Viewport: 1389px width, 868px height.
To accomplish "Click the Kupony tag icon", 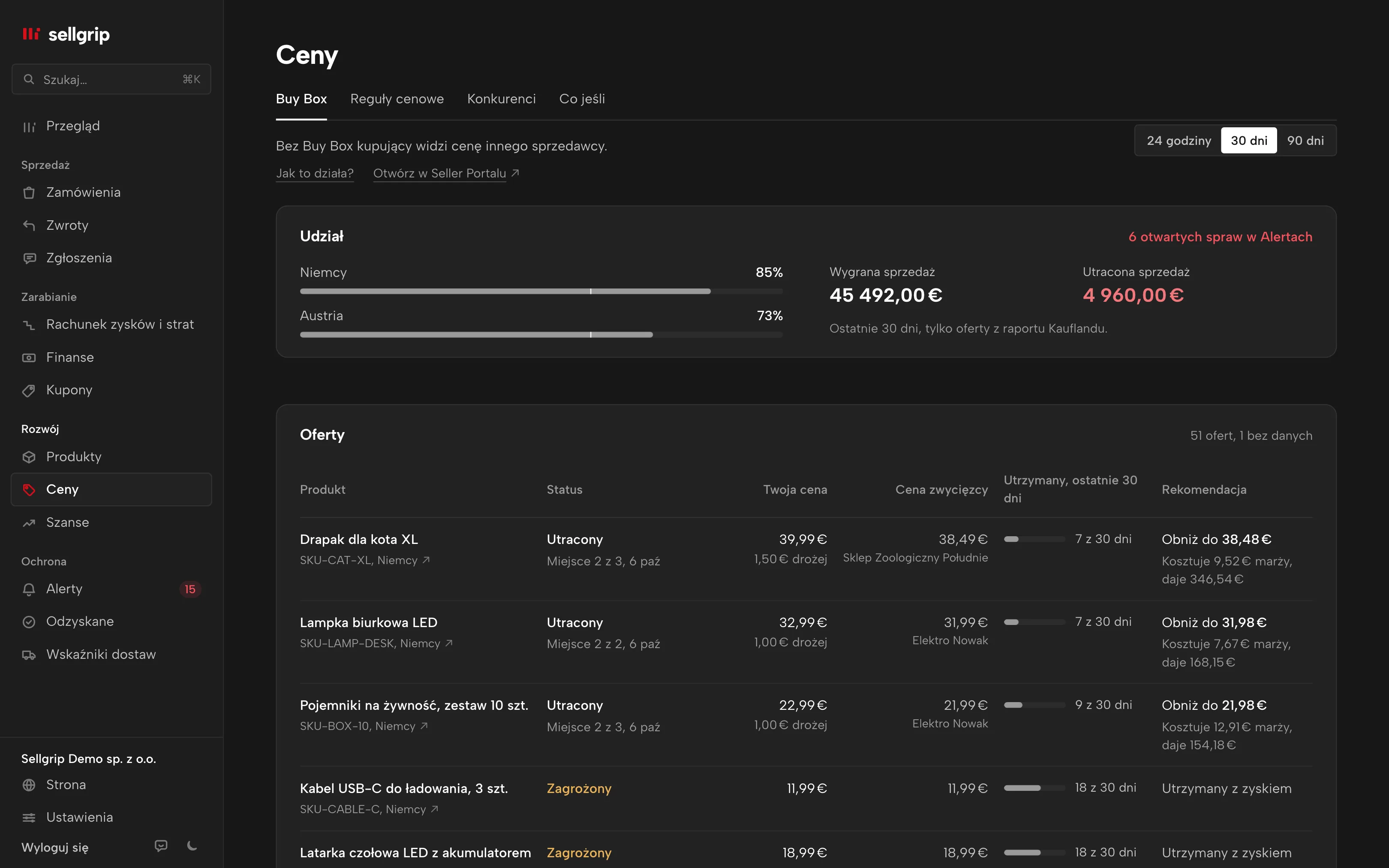I will pos(29,390).
